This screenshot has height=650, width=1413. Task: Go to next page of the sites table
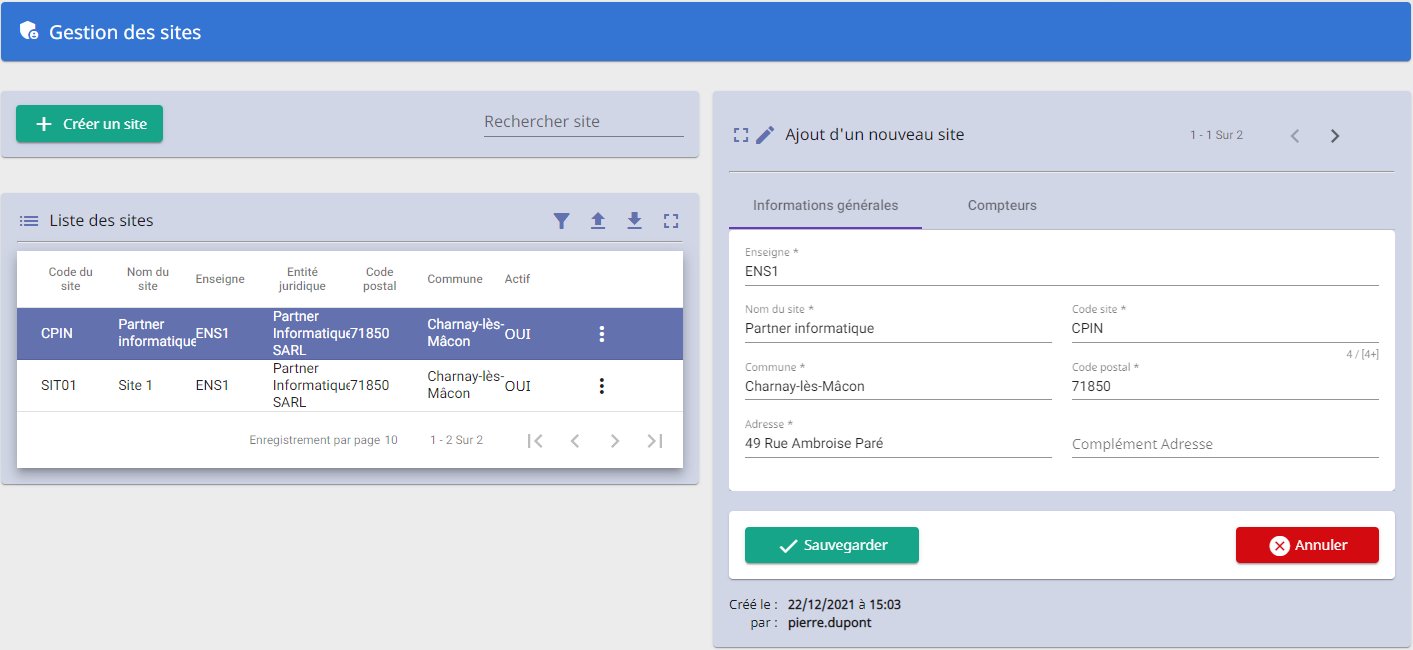coord(615,441)
